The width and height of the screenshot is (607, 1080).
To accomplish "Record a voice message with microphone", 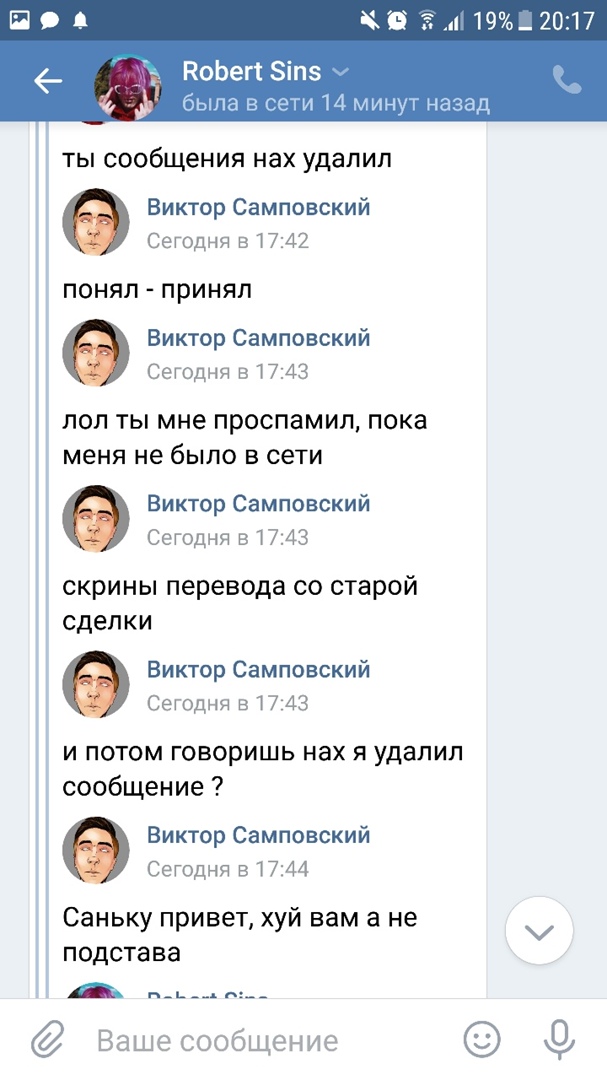I will (559, 1040).
